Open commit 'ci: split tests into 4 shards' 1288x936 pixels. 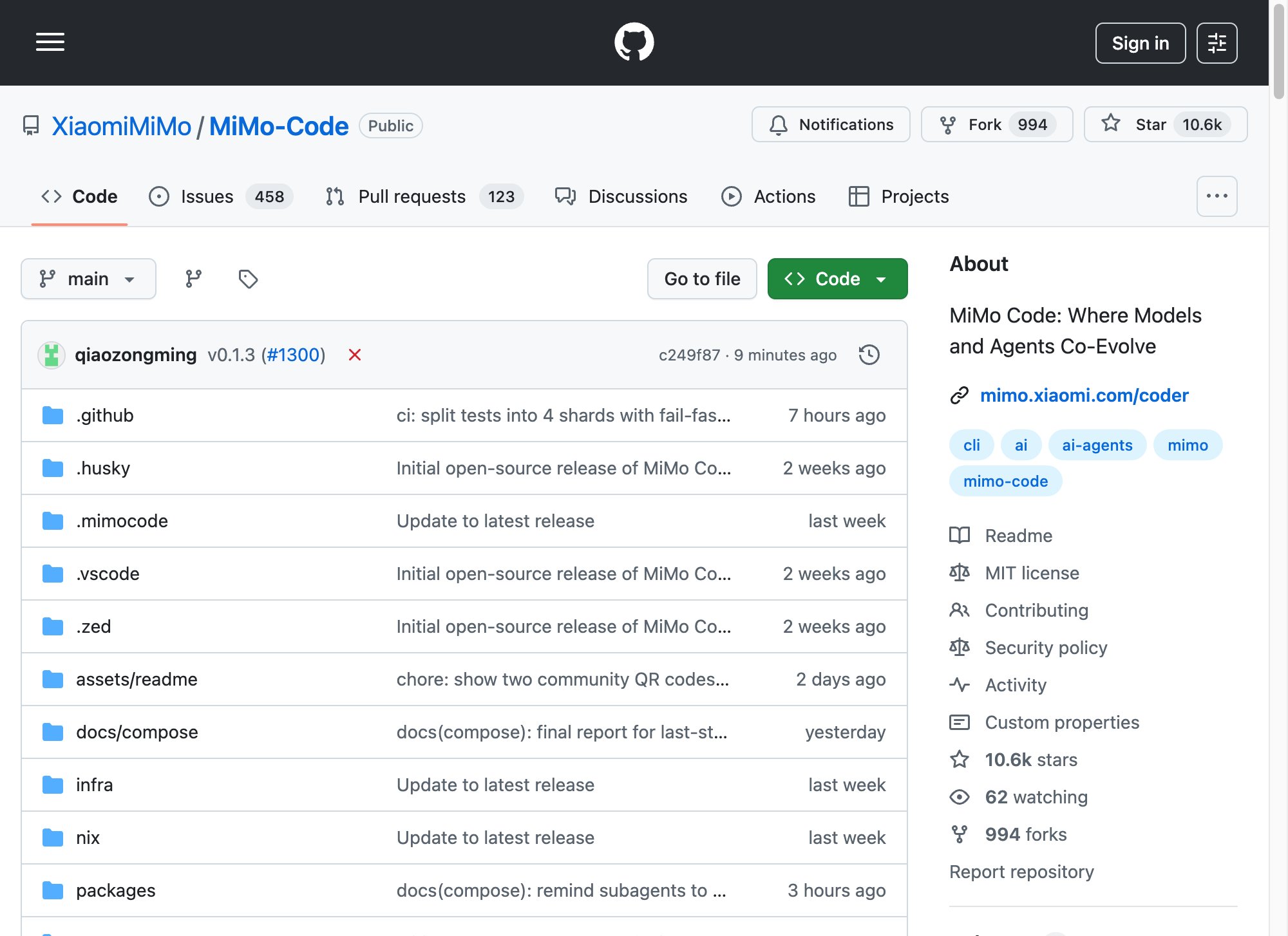(x=563, y=415)
